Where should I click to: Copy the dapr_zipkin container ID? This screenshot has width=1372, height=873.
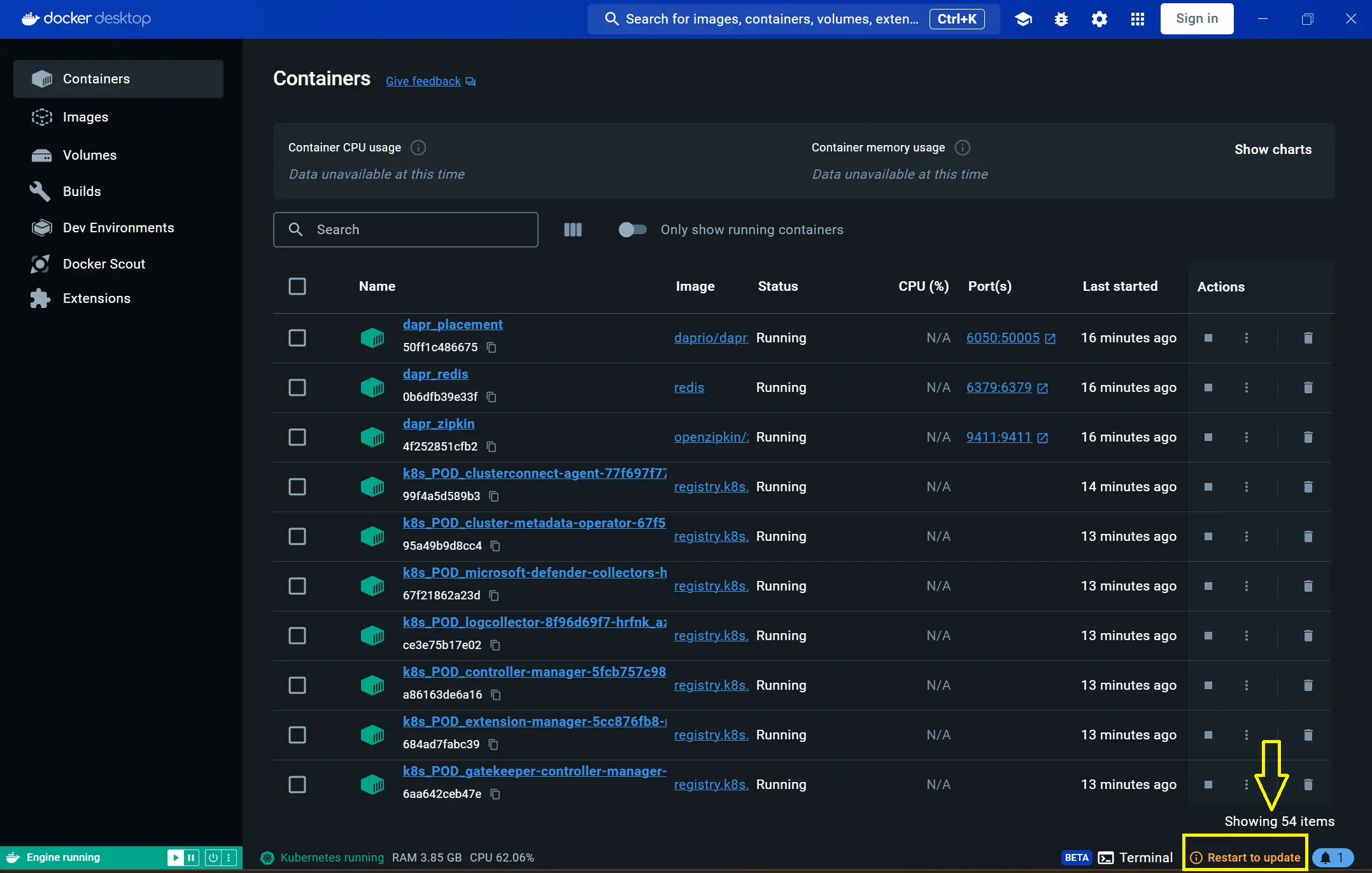492,447
